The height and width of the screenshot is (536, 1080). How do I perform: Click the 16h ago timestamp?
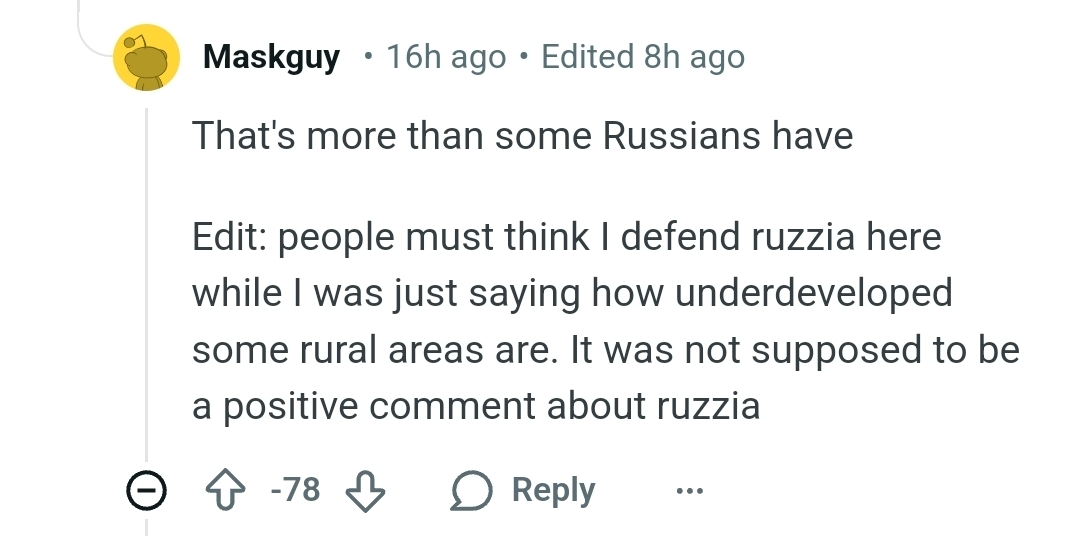pyautogui.click(x=446, y=57)
